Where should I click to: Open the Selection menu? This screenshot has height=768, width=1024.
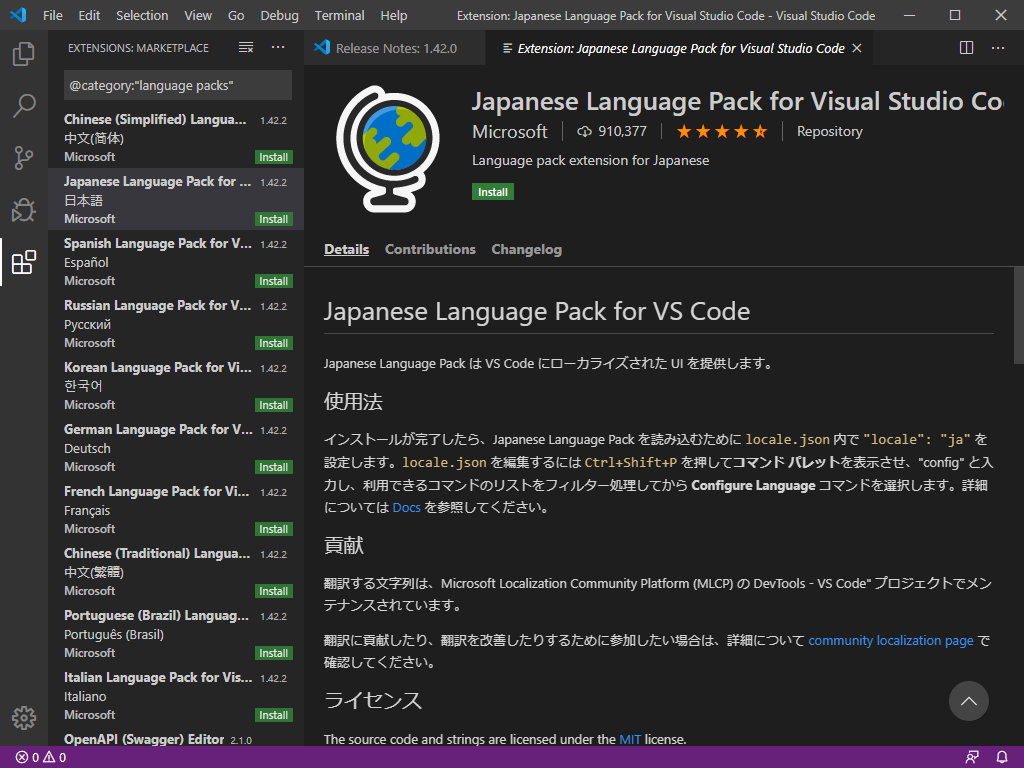[142, 15]
